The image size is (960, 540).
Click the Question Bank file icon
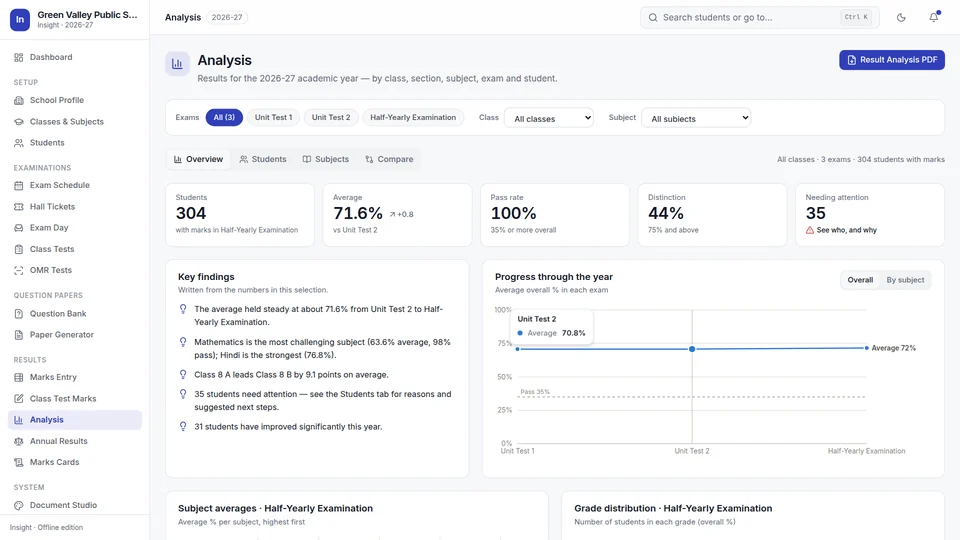coord(18,313)
